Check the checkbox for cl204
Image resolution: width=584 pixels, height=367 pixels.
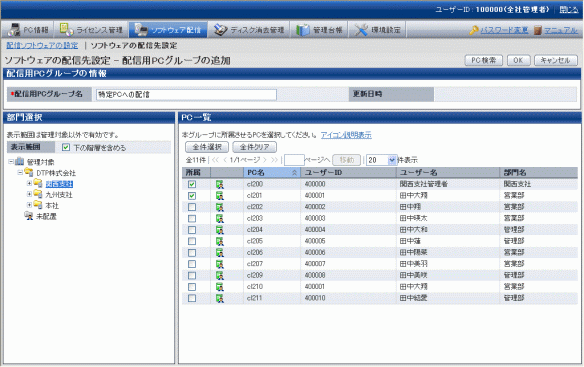point(192,230)
